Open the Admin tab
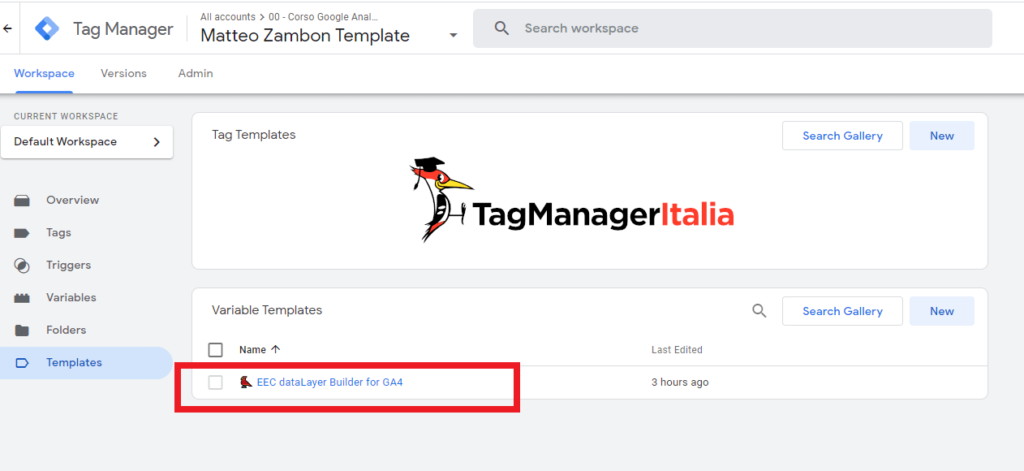The width and height of the screenshot is (1024, 471). 195,73
